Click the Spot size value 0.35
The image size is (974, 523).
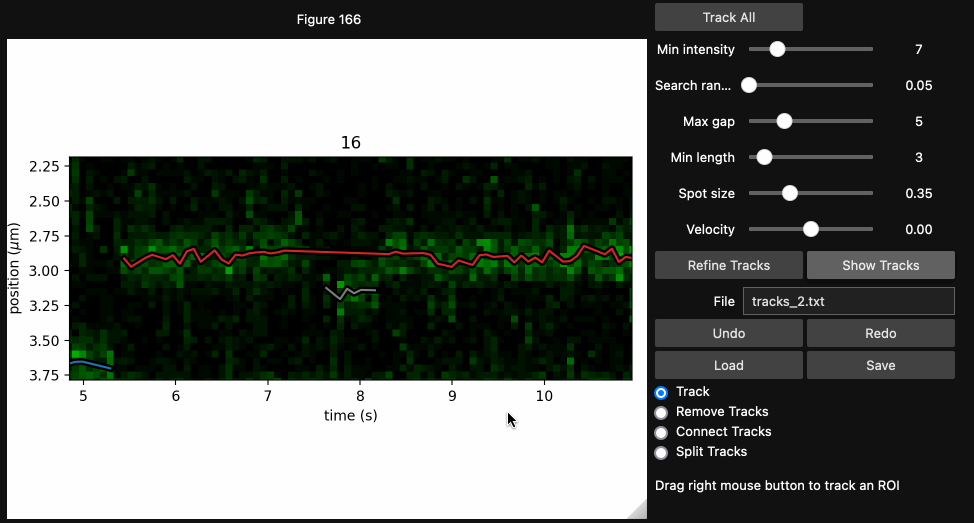(x=919, y=194)
